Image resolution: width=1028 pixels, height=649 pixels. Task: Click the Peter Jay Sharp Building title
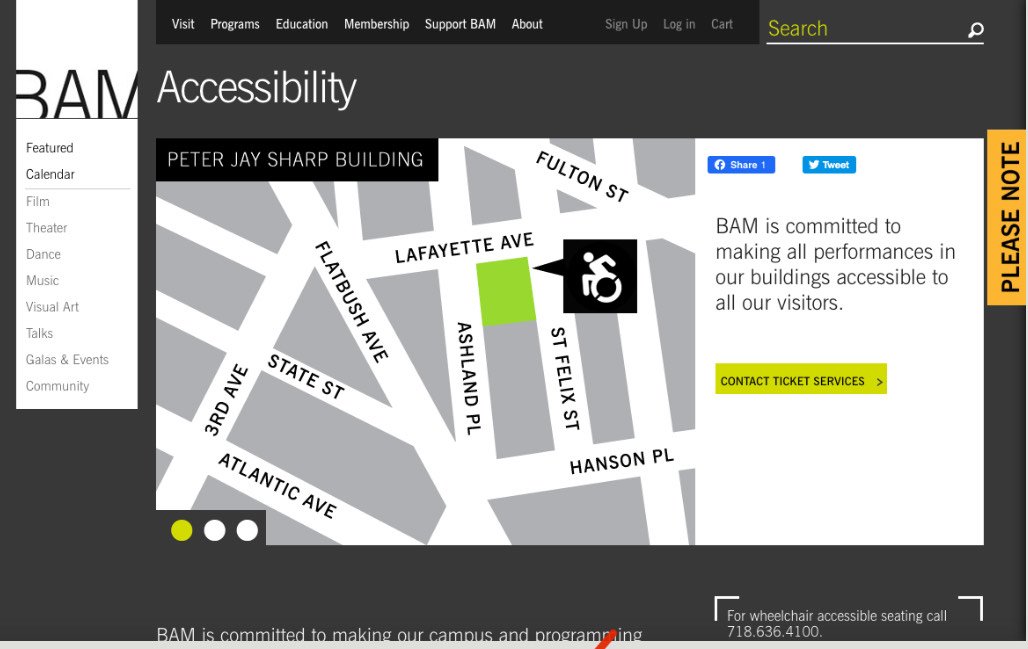click(x=296, y=159)
